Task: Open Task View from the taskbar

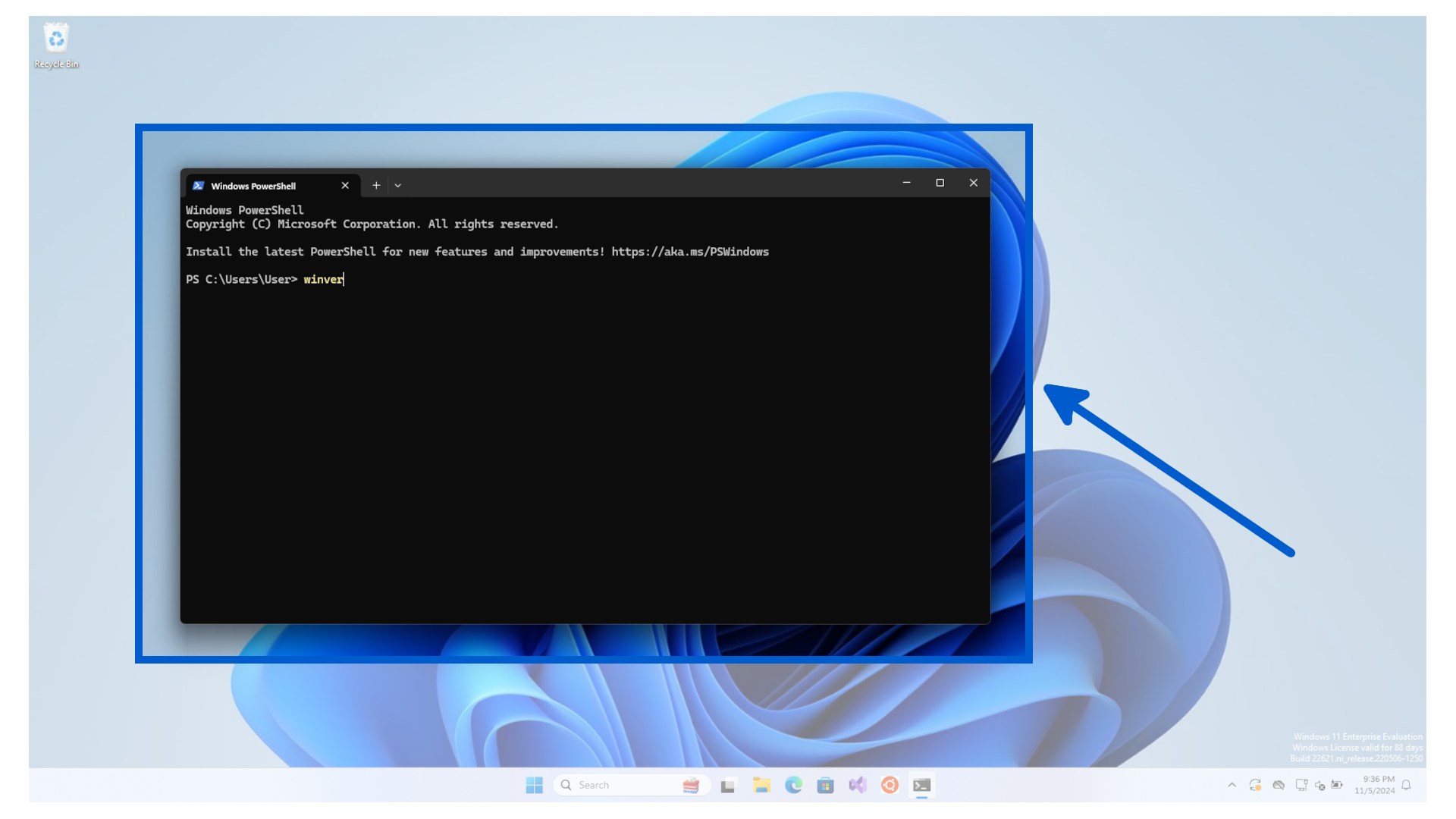Action: [728, 785]
